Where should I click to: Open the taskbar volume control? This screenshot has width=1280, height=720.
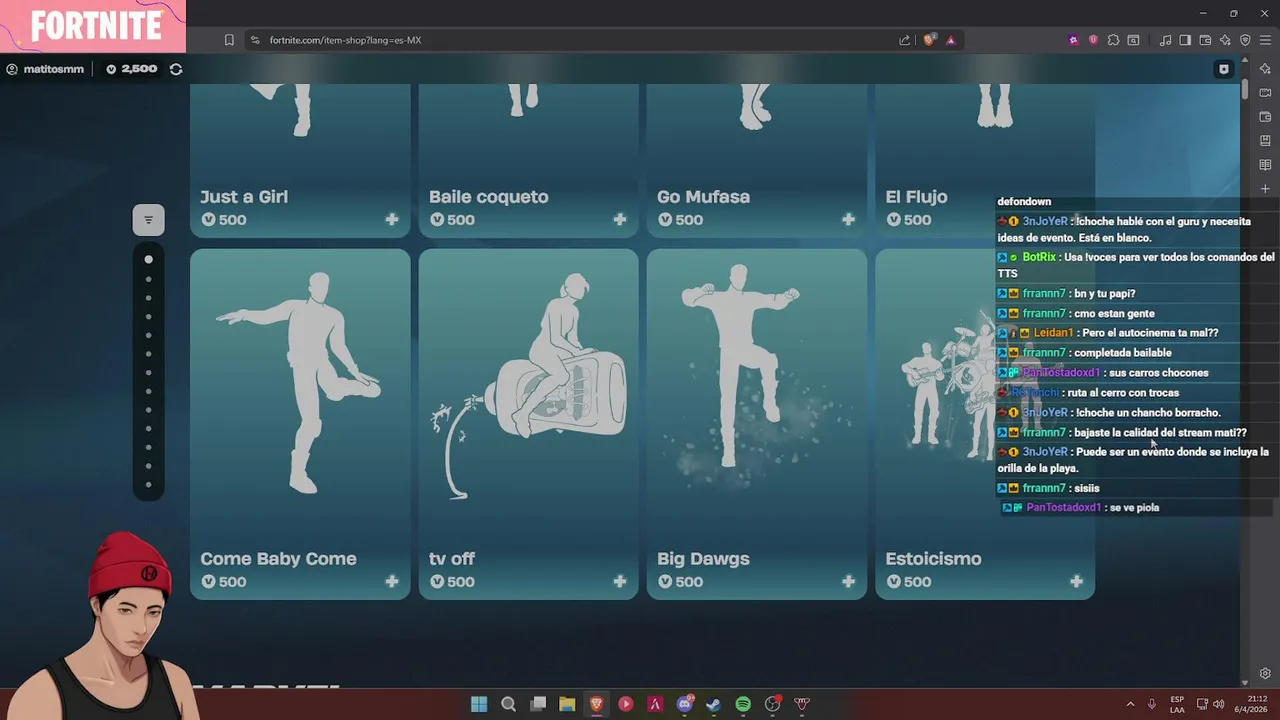[x=1218, y=704]
